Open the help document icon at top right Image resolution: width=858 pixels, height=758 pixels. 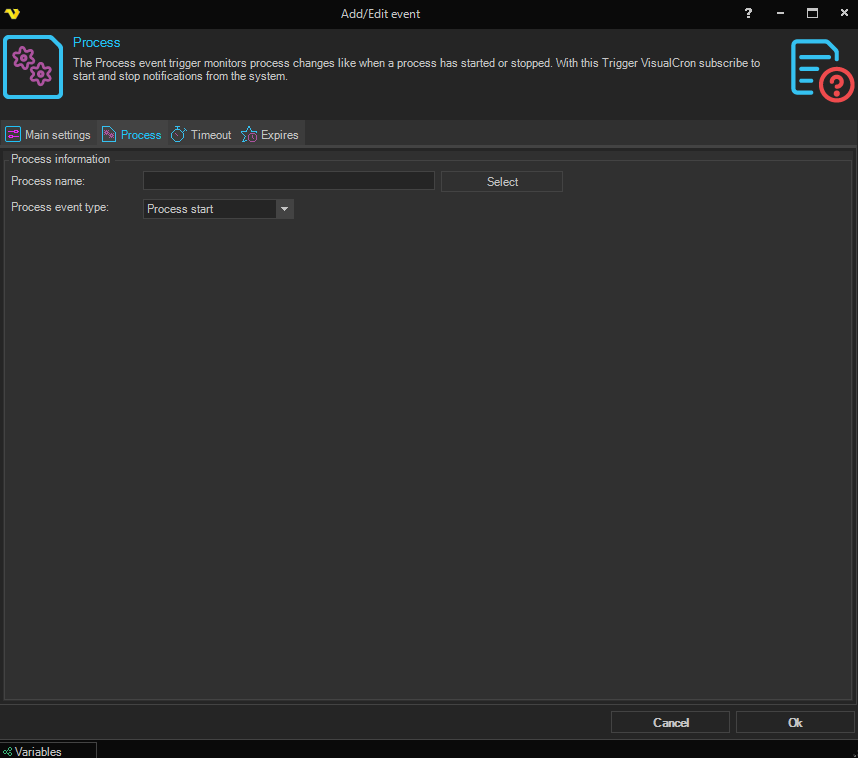821,68
